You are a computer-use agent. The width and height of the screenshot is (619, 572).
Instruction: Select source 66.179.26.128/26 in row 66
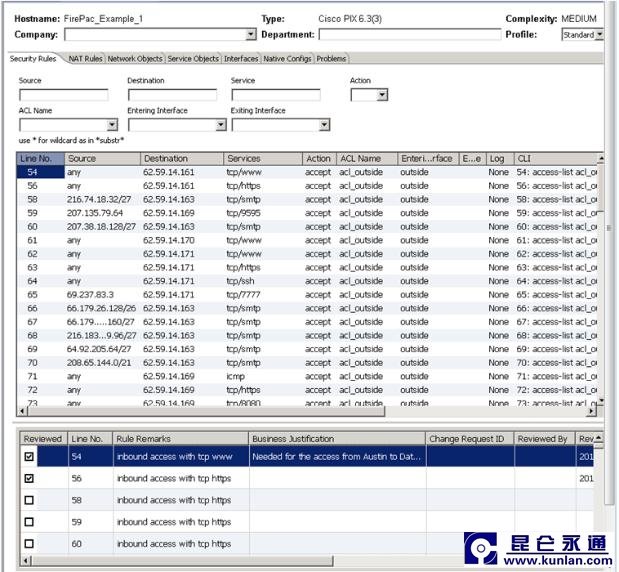101,308
